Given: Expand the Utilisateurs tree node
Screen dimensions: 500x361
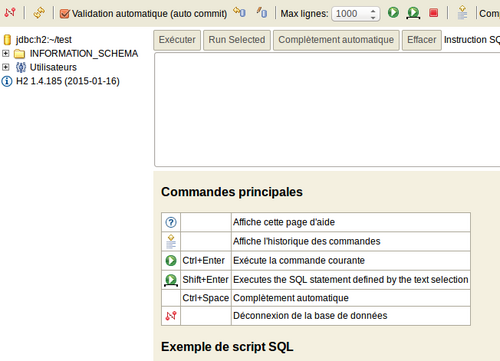Looking at the screenshot, I should pos(5,67).
